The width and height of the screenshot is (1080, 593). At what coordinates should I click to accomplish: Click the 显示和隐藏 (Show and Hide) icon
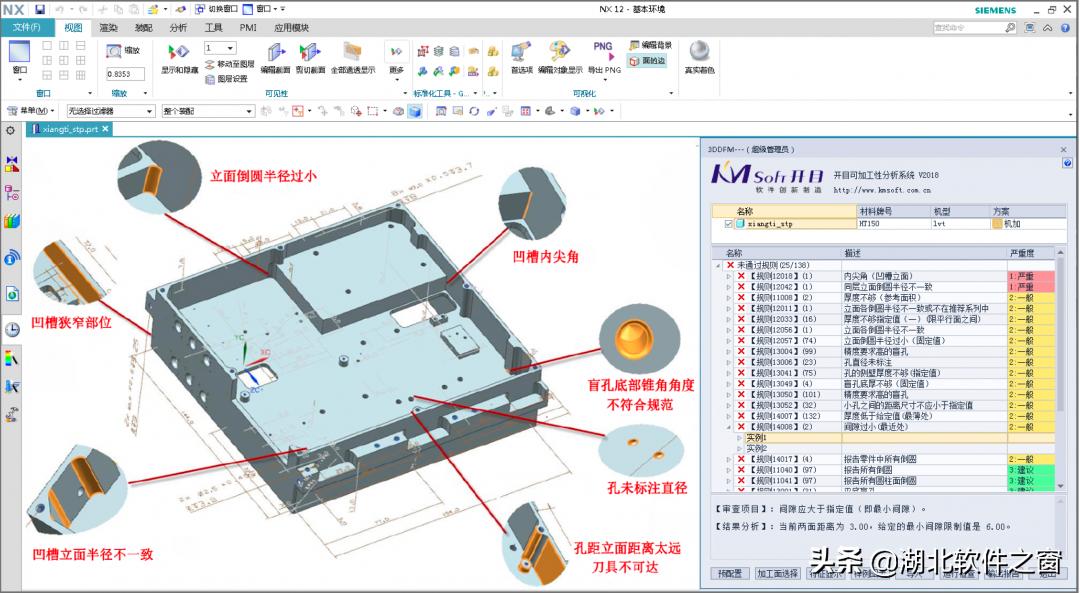[x=178, y=53]
